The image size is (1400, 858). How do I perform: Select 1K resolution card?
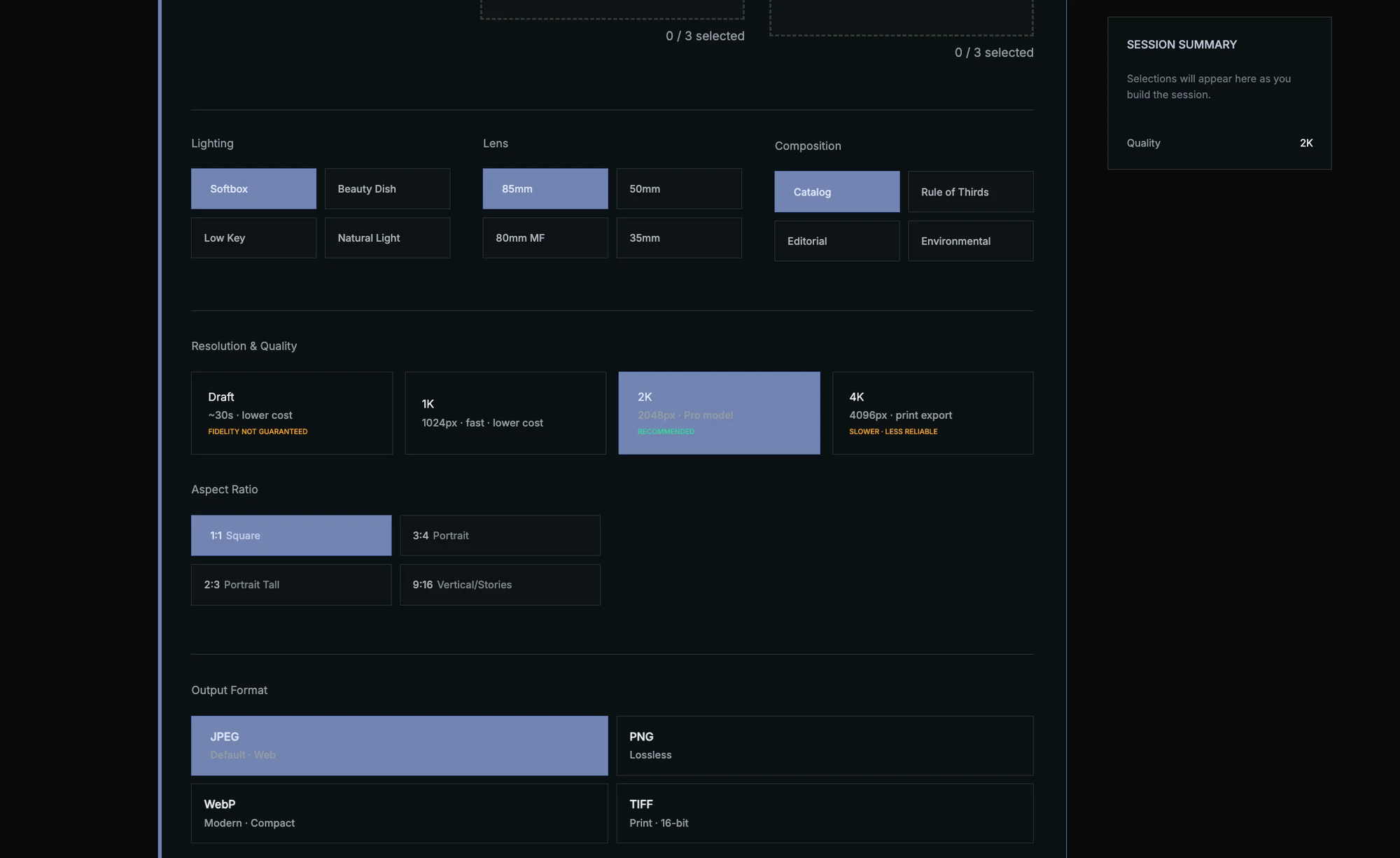[x=505, y=413]
